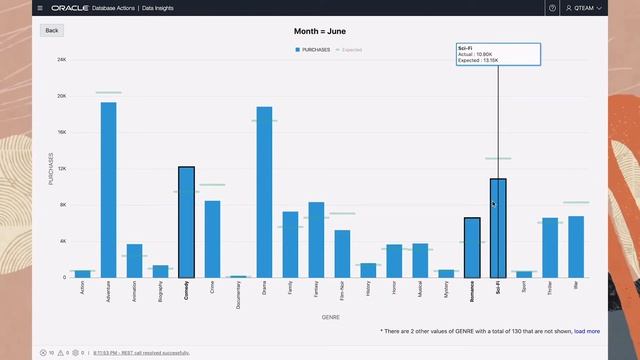Viewport: 640px width, 360px height.
Task: Click the Oracle logo in the header
Action: tap(70, 8)
